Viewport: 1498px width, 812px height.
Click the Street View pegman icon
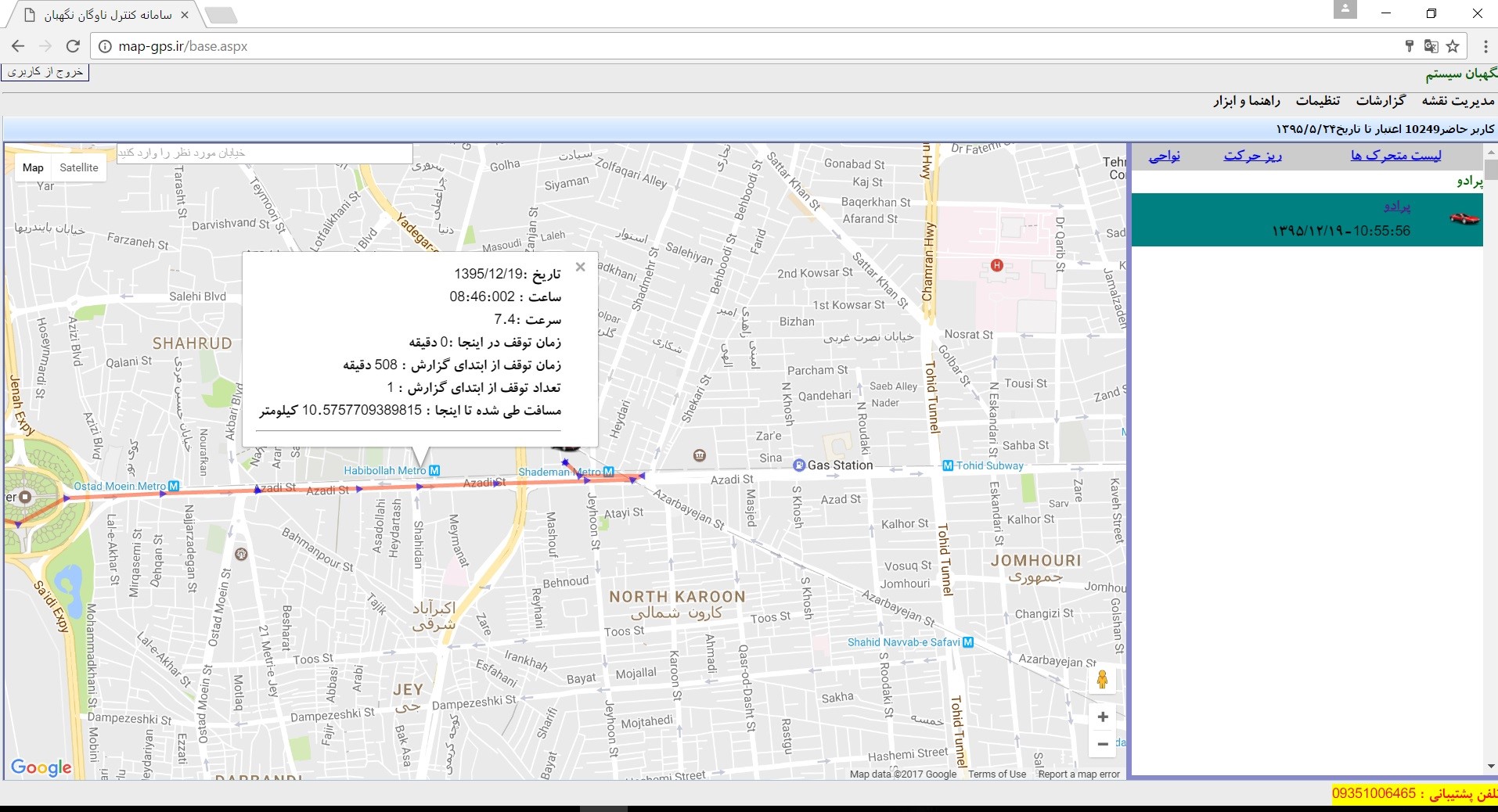[1102, 680]
